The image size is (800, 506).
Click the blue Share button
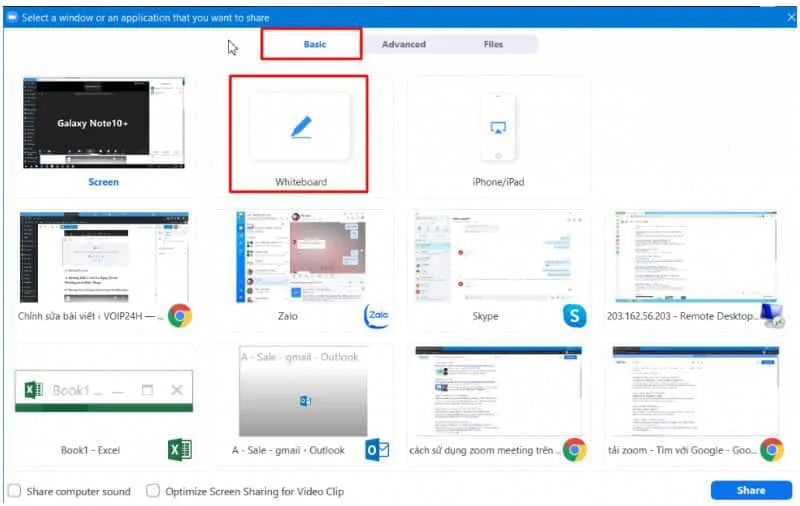coord(751,490)
